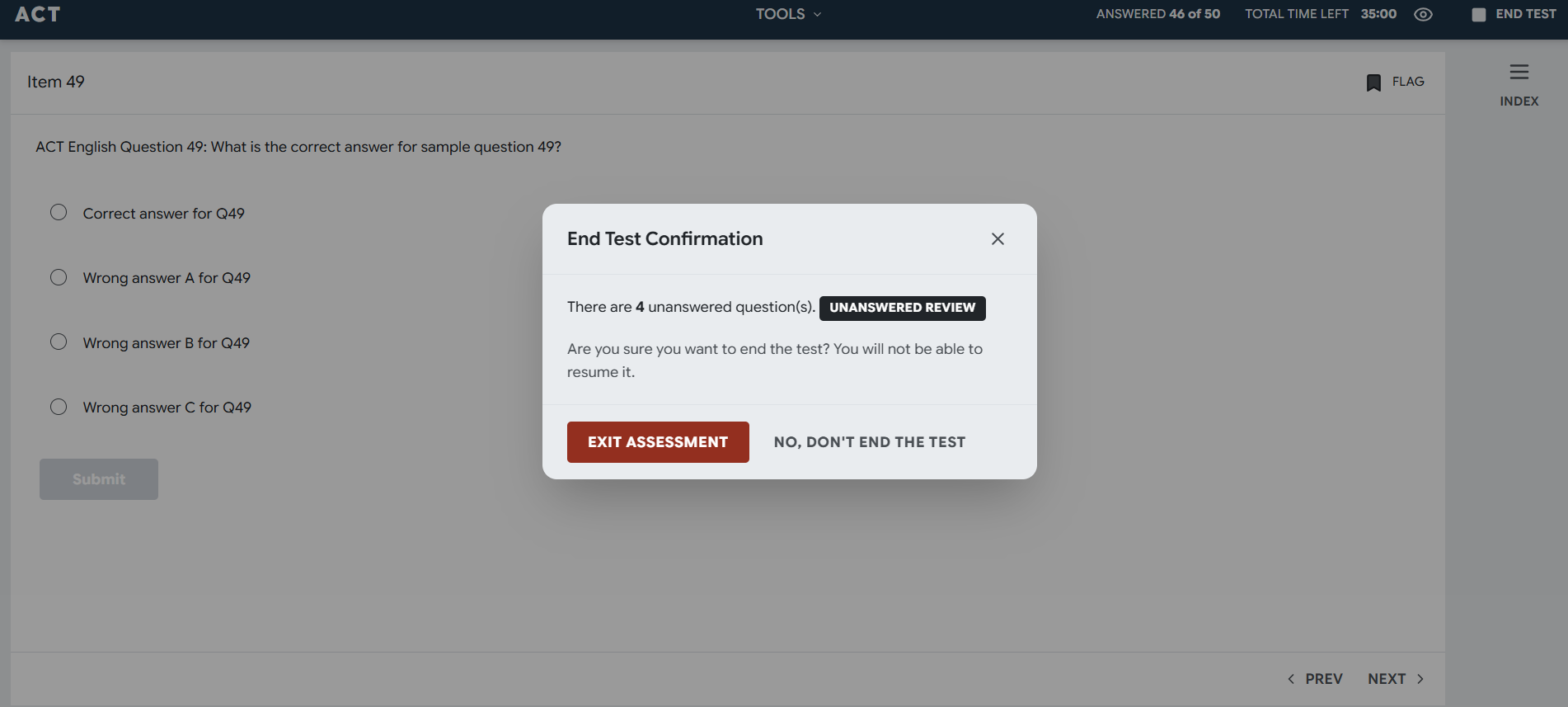Click the flag bookmark icon
Image resolution: width=1568 pixels, height=707 pixels.
[1373, 82]
